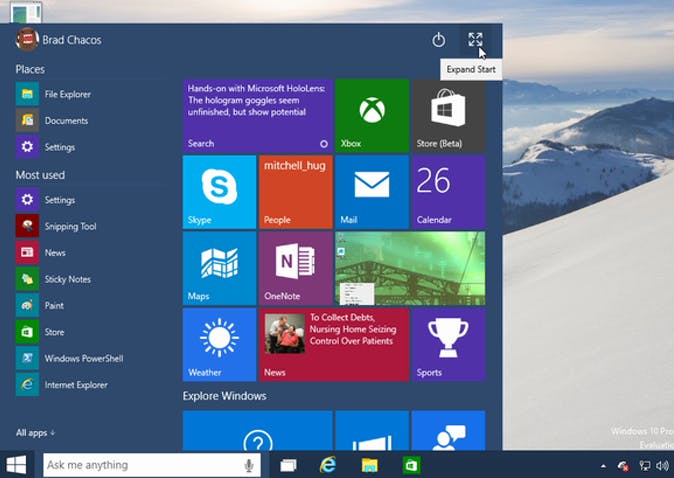
Task: Launch Paint from Most used
Action: (40, 305)
